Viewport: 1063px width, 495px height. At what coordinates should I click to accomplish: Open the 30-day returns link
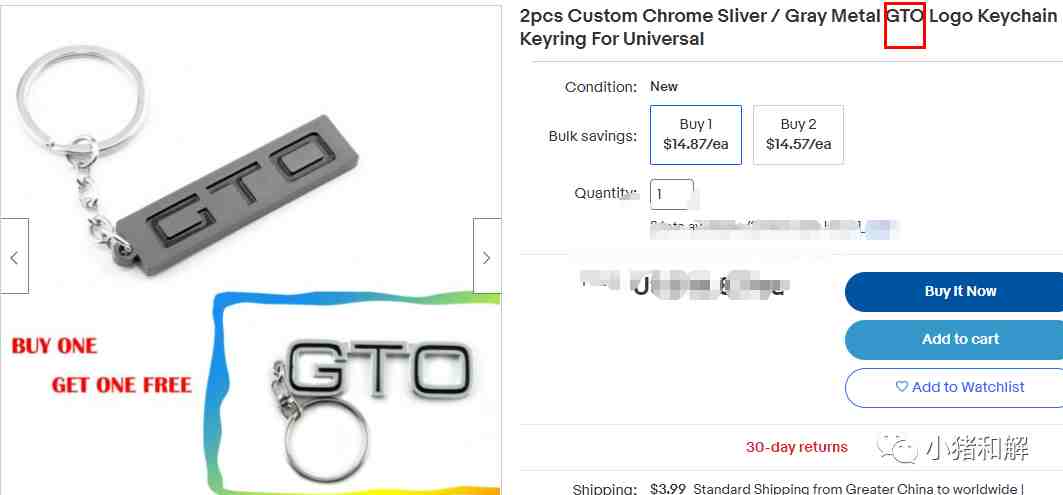796,447
